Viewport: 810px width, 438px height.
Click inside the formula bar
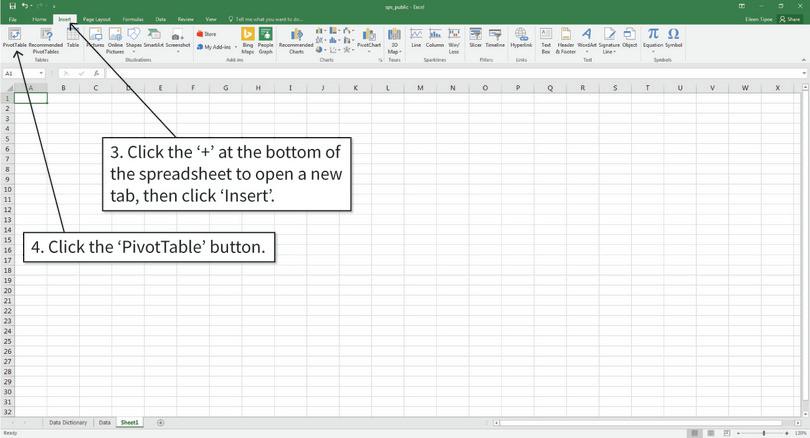coord(455,73)
